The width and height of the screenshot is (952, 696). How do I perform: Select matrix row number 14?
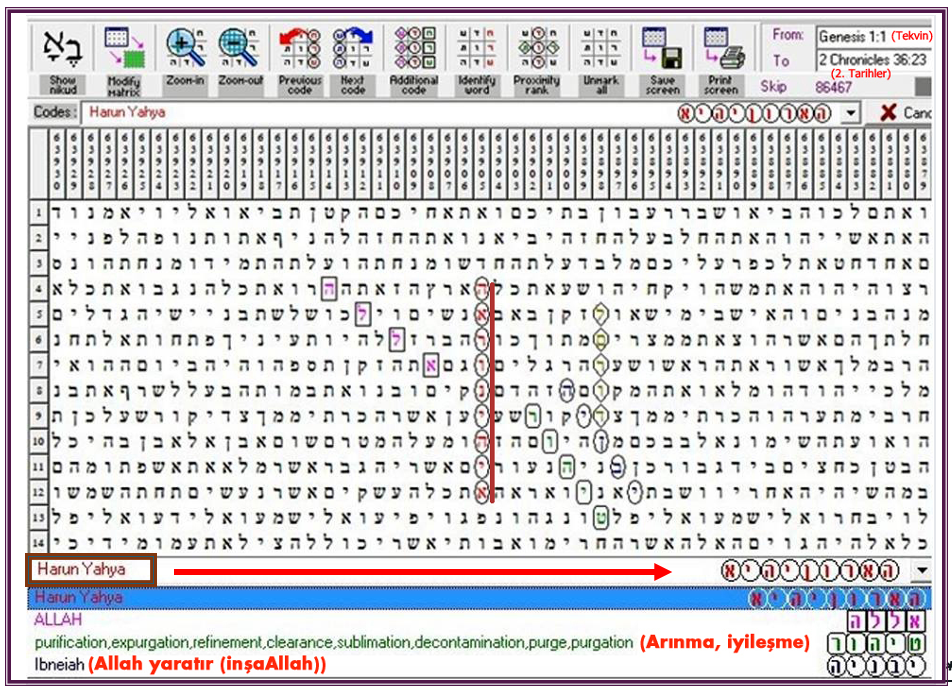pos(38,542)
